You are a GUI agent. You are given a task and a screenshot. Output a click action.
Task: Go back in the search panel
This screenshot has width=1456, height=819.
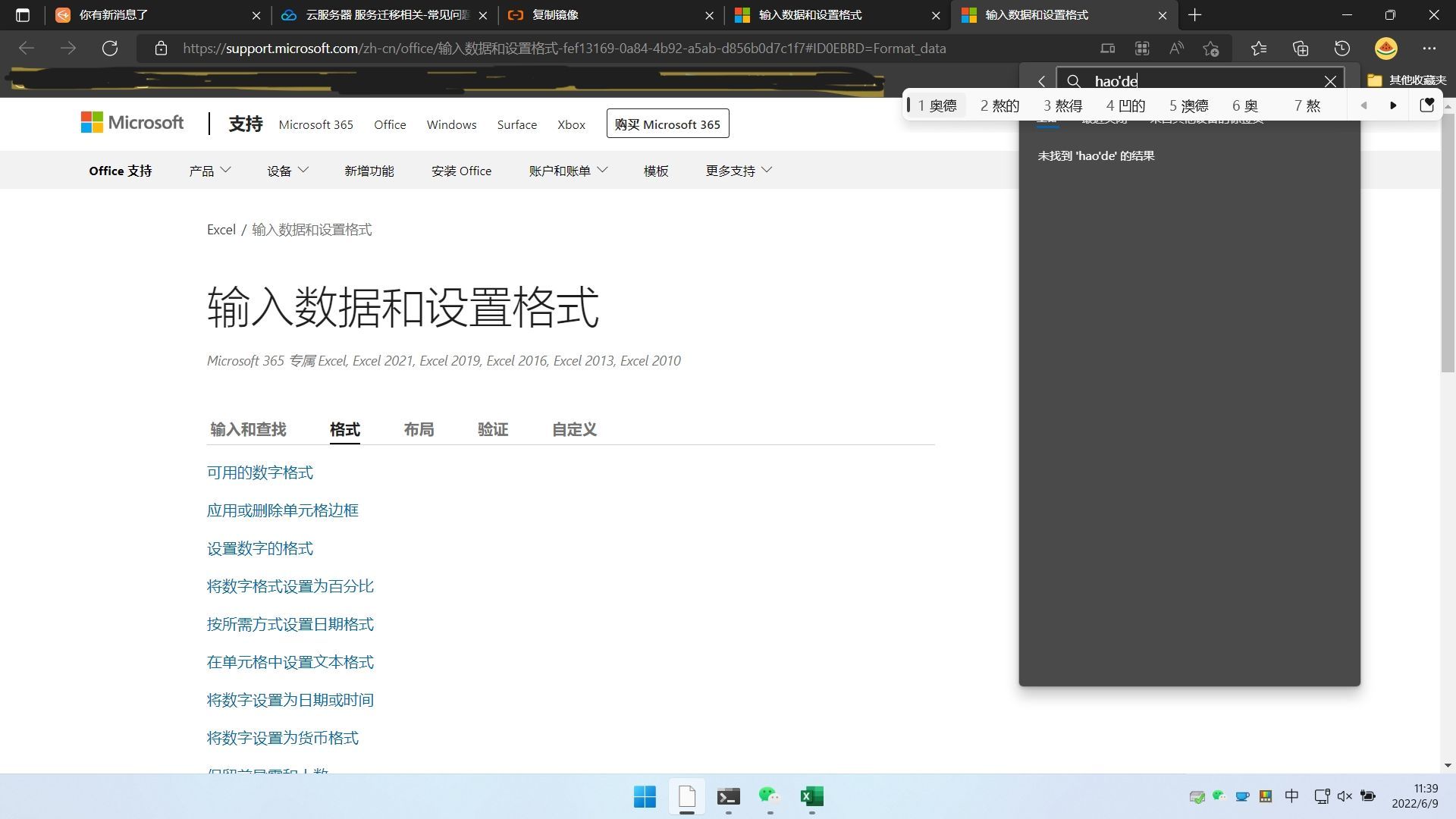1042,81
